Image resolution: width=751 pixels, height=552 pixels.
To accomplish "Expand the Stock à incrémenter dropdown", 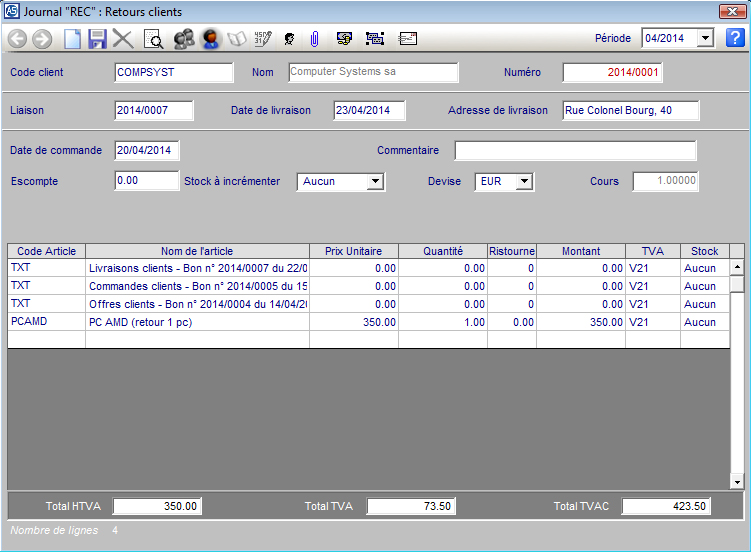I will point(375,182).
